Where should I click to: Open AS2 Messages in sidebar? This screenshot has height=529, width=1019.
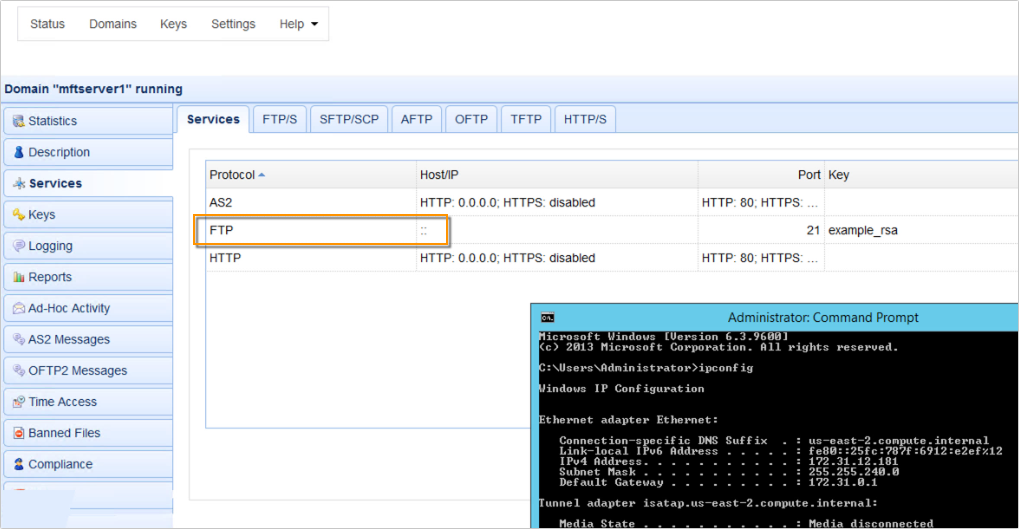(69, 339)
